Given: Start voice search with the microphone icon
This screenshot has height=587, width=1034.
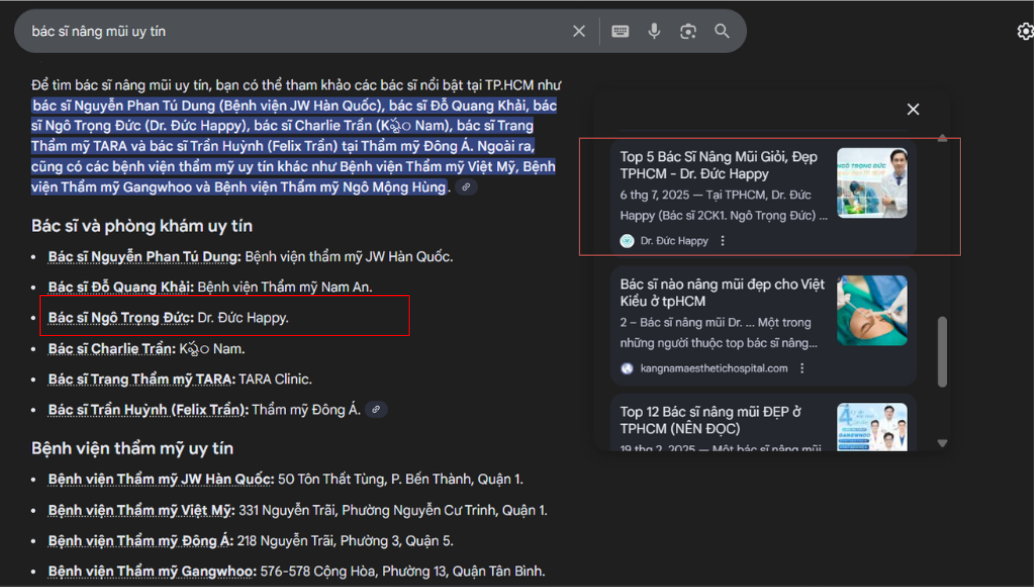Looking at the screenshot, I should pyautogui.click(x=654, y=31).
